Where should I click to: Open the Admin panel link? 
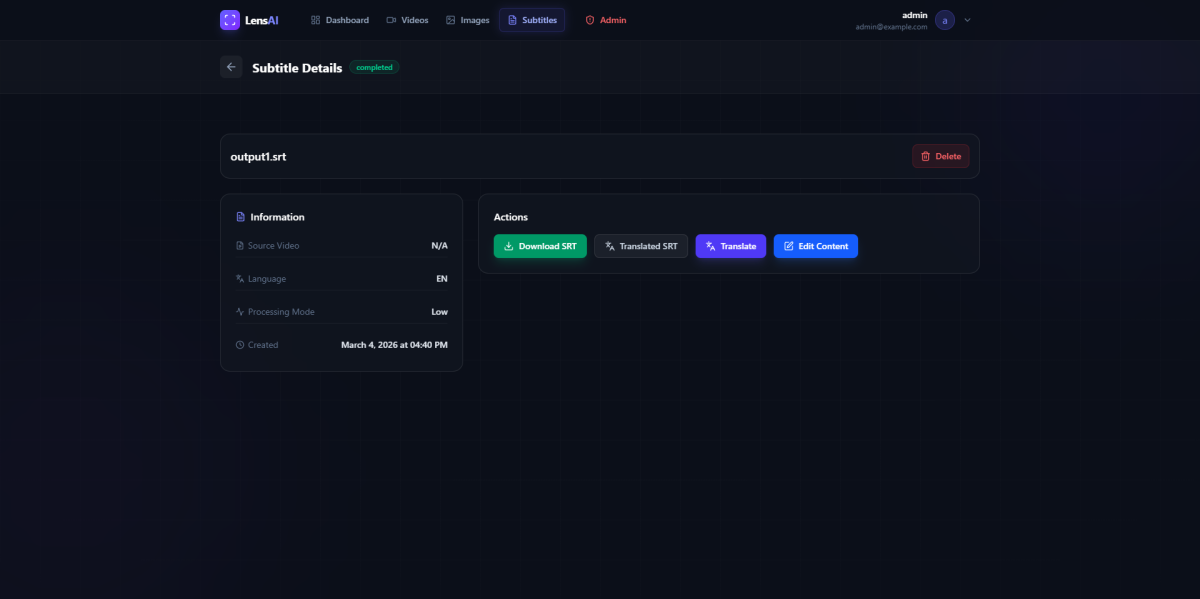(606, 20)
